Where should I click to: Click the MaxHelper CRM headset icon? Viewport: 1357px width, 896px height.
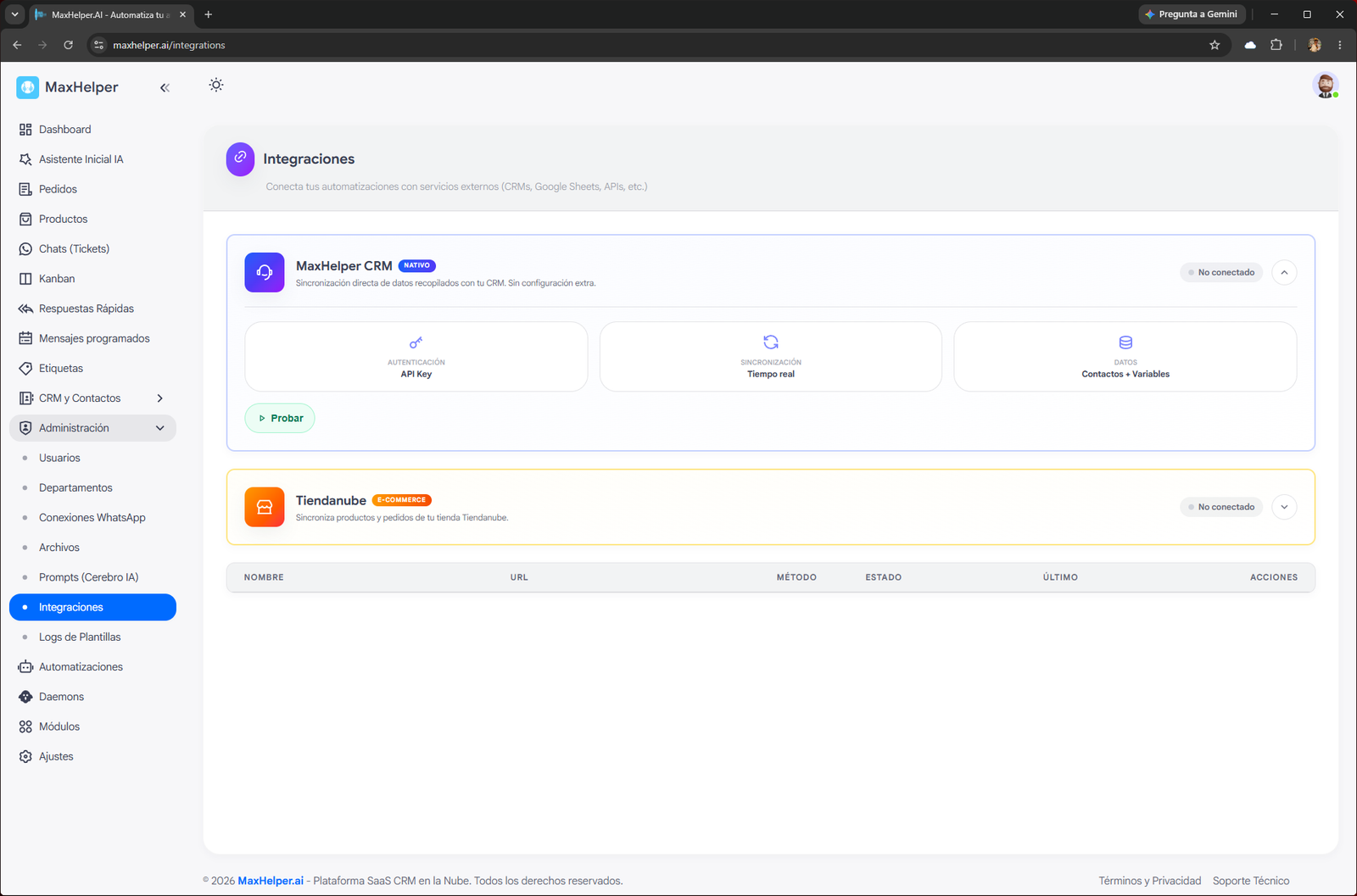tap(265, 272)
